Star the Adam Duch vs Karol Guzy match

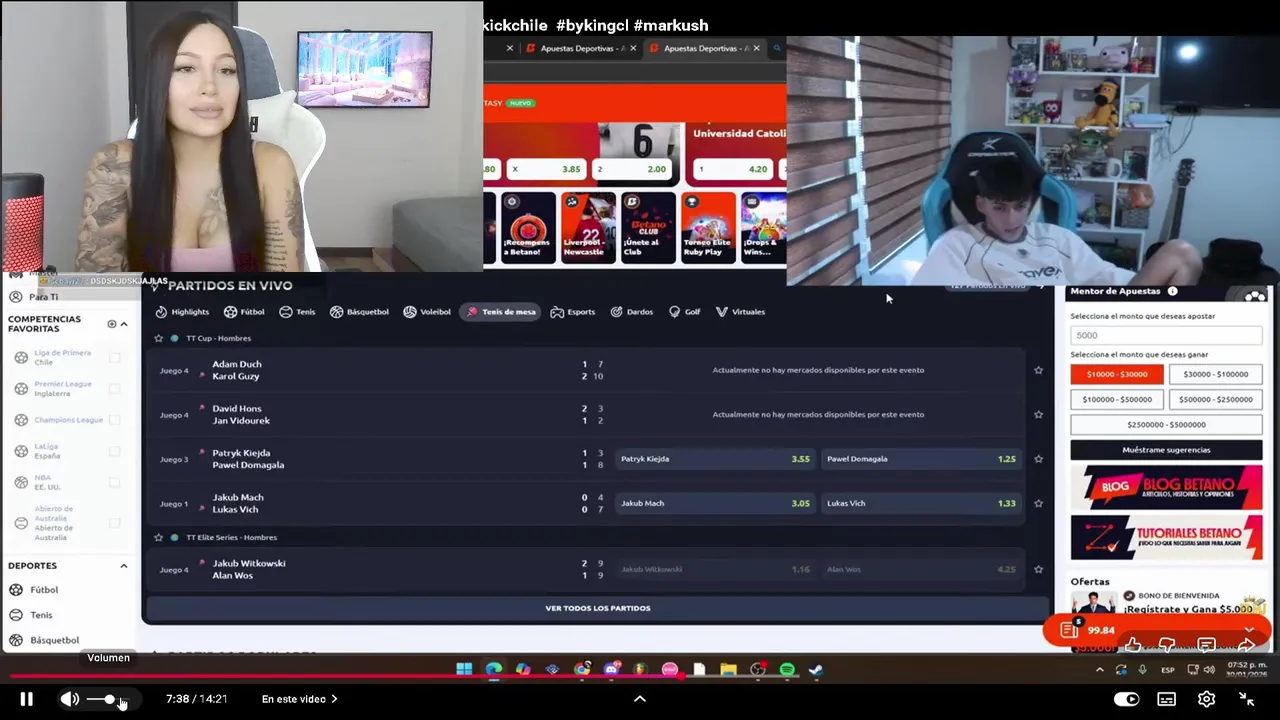coord(1038,370)
